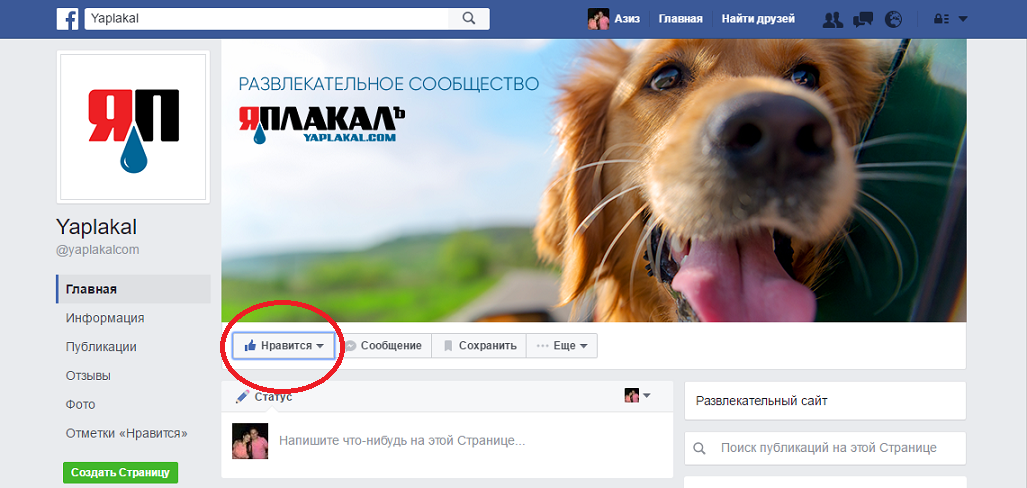Screen dimensions: 1027x488
Task: Click Напишите что-нибудь на этой Странице field
Action: click(x=402, y=441)
